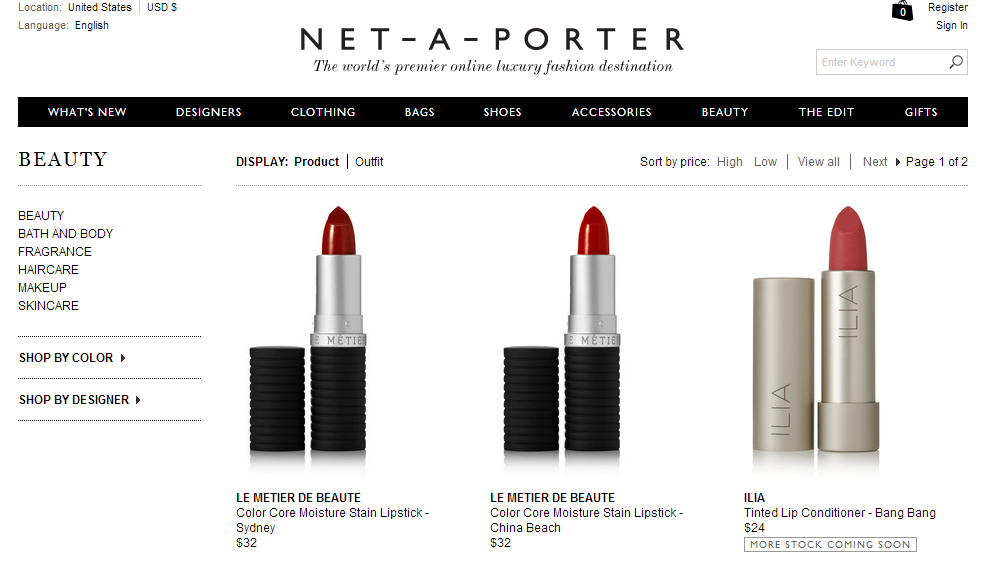Open The Edit navigation menu
Screen dimensions: 1007x570
826,112
